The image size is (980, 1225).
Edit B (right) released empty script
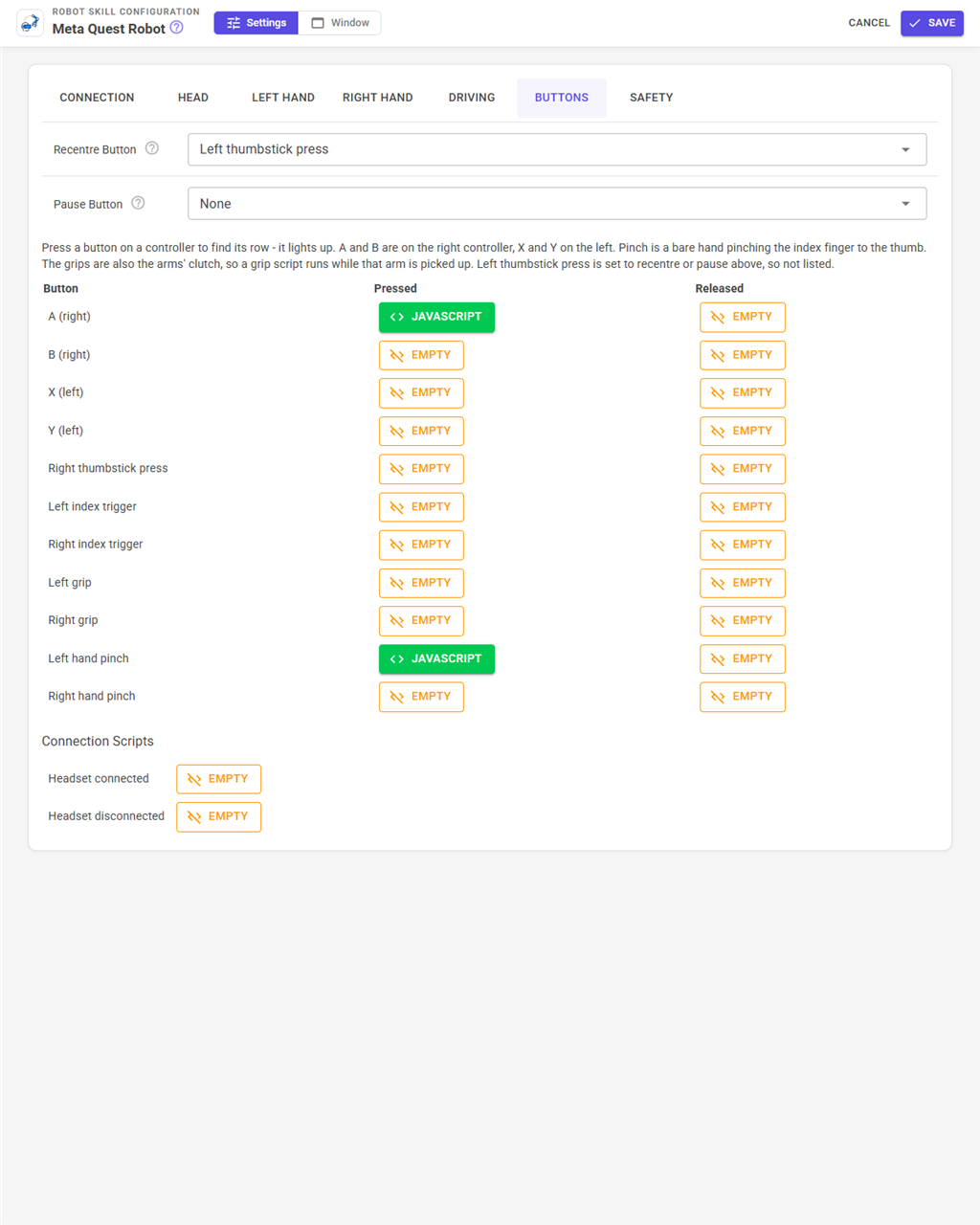743,355
